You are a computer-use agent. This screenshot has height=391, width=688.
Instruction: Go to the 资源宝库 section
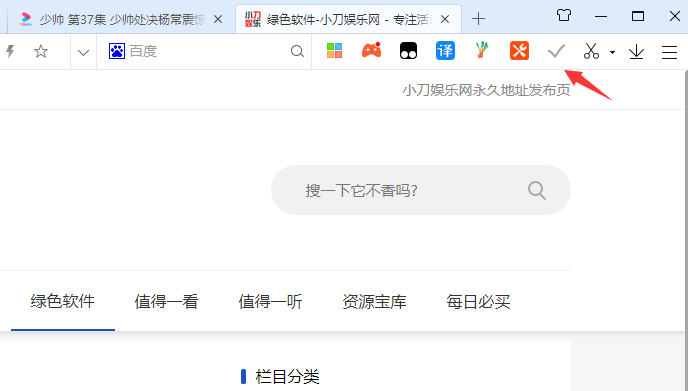click(x=374, y=301)
